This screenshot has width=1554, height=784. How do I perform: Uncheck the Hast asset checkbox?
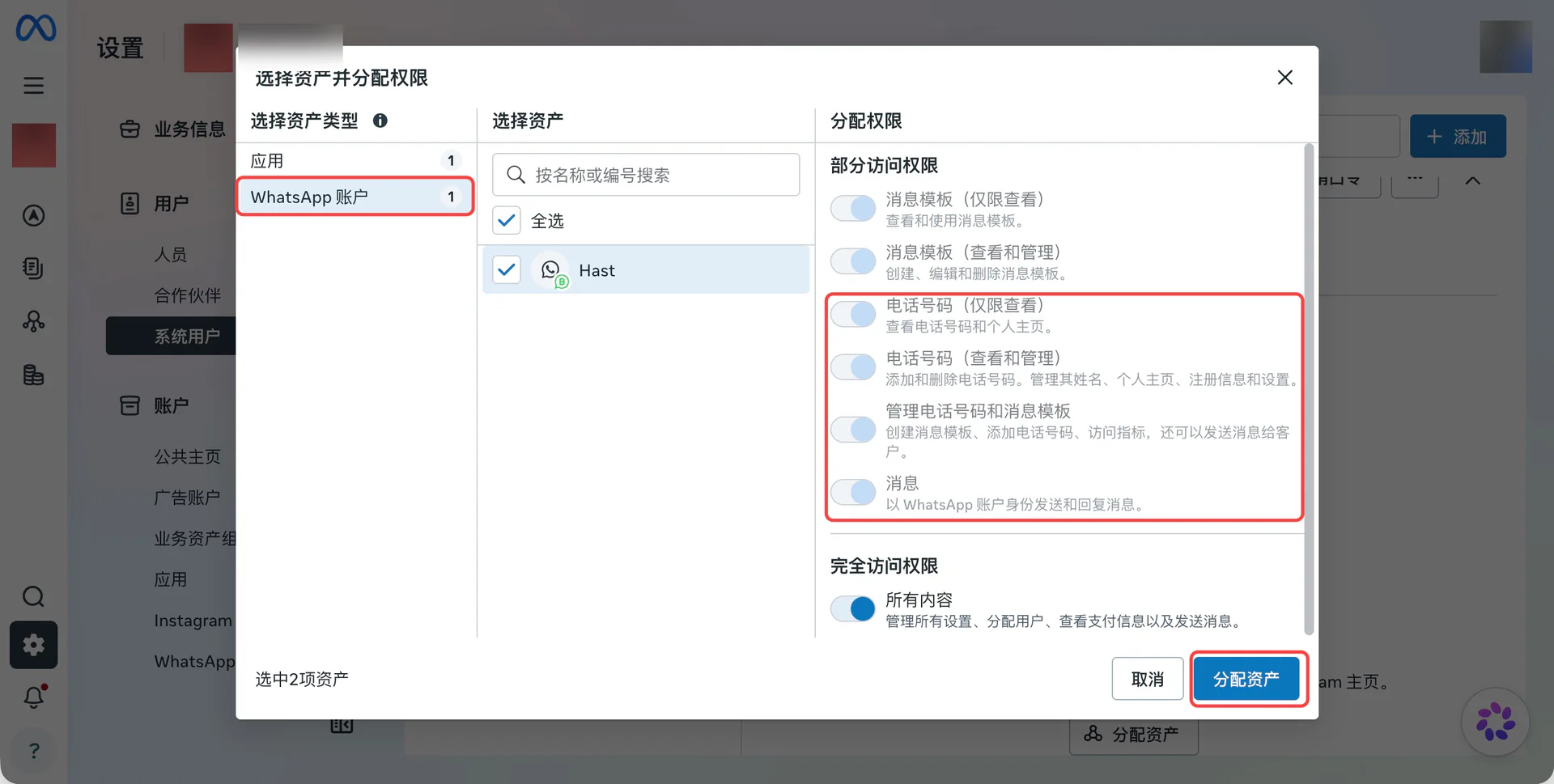pos(507,269)
